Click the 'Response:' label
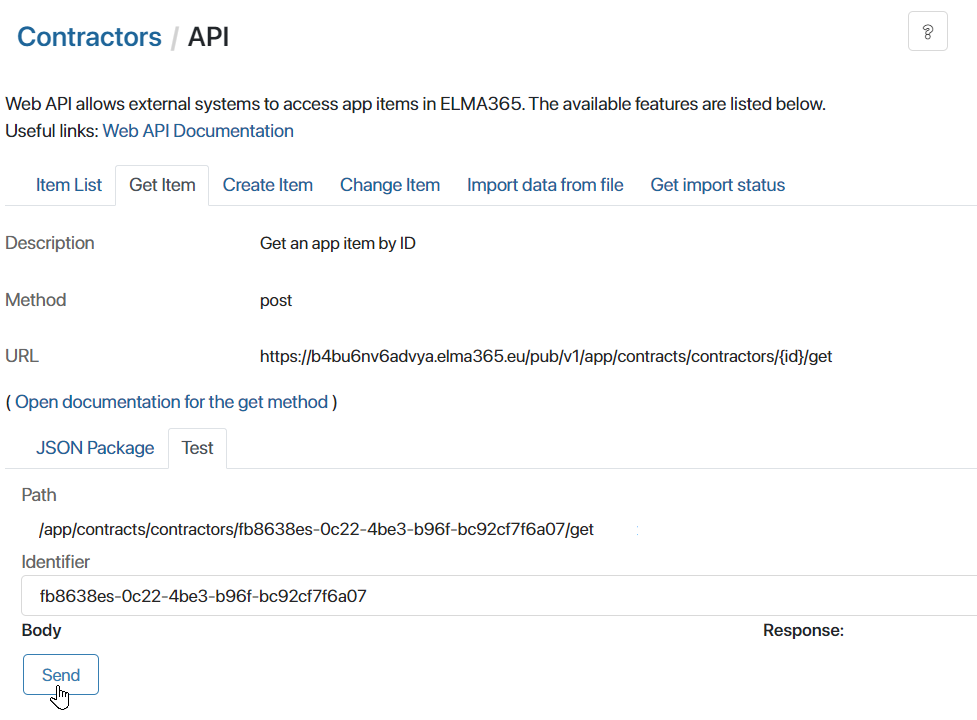 pos(803,630)
